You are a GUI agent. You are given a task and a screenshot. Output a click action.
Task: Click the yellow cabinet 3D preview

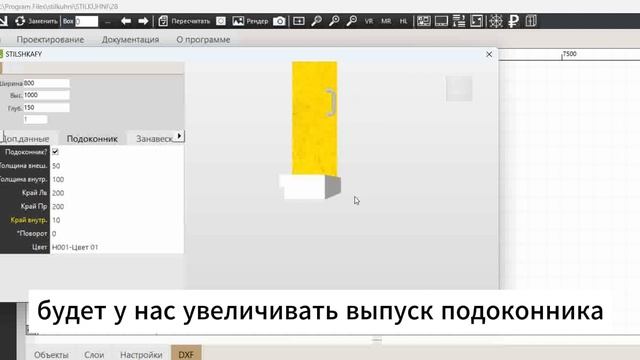[x=314, y=118]
